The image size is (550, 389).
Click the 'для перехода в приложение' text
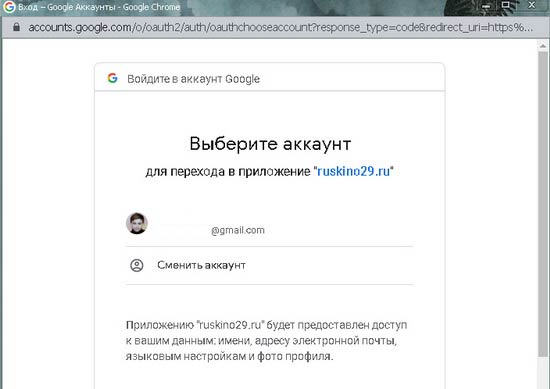coord(228,172)
